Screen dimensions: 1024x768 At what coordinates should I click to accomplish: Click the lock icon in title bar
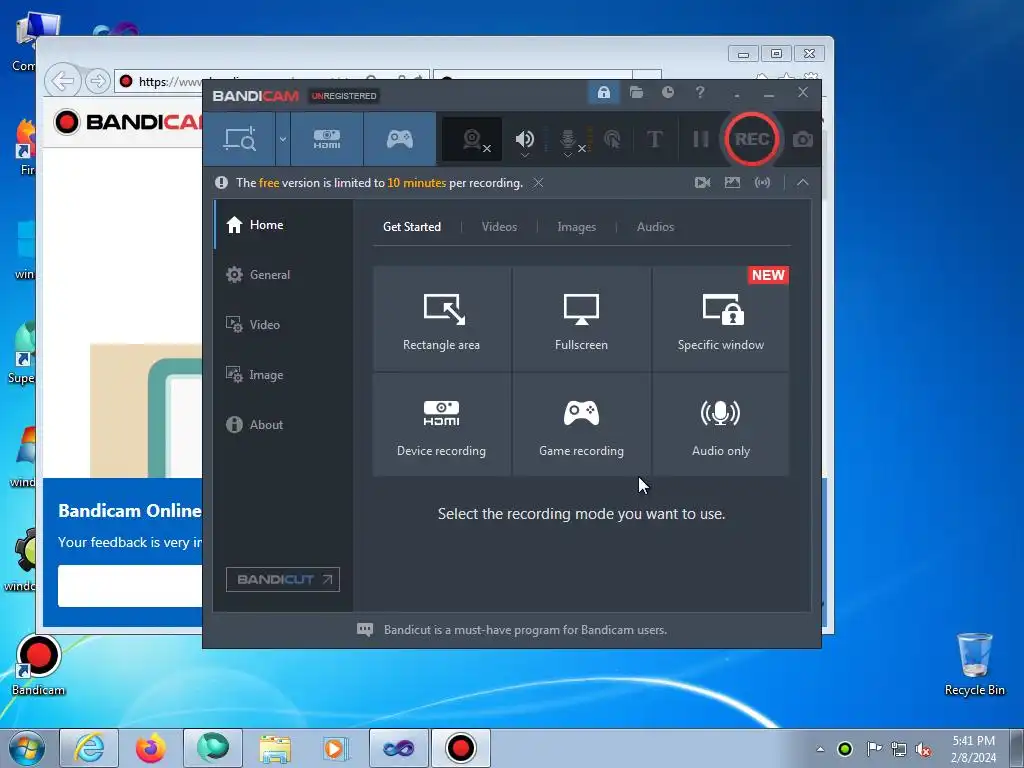coord(603,93)
